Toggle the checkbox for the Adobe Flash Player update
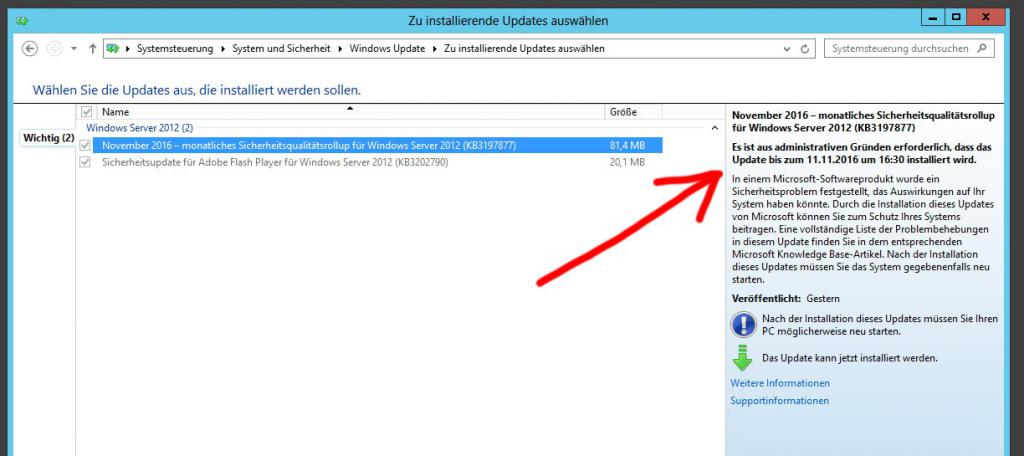The height and width of the screenshot is (456, 1024). click(x=85, y=162)
